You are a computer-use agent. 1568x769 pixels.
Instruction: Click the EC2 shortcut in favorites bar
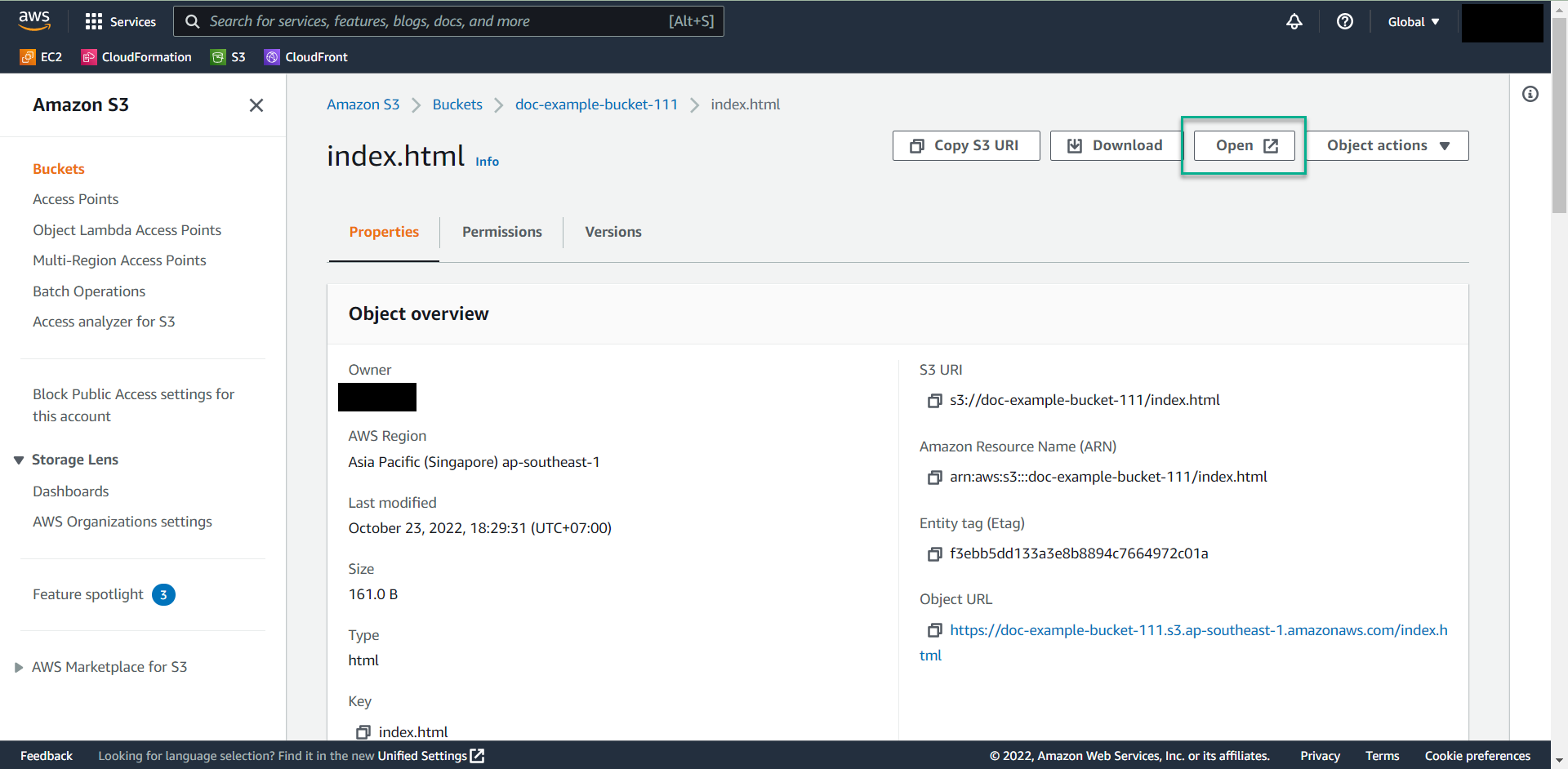(x=42, y=57)
